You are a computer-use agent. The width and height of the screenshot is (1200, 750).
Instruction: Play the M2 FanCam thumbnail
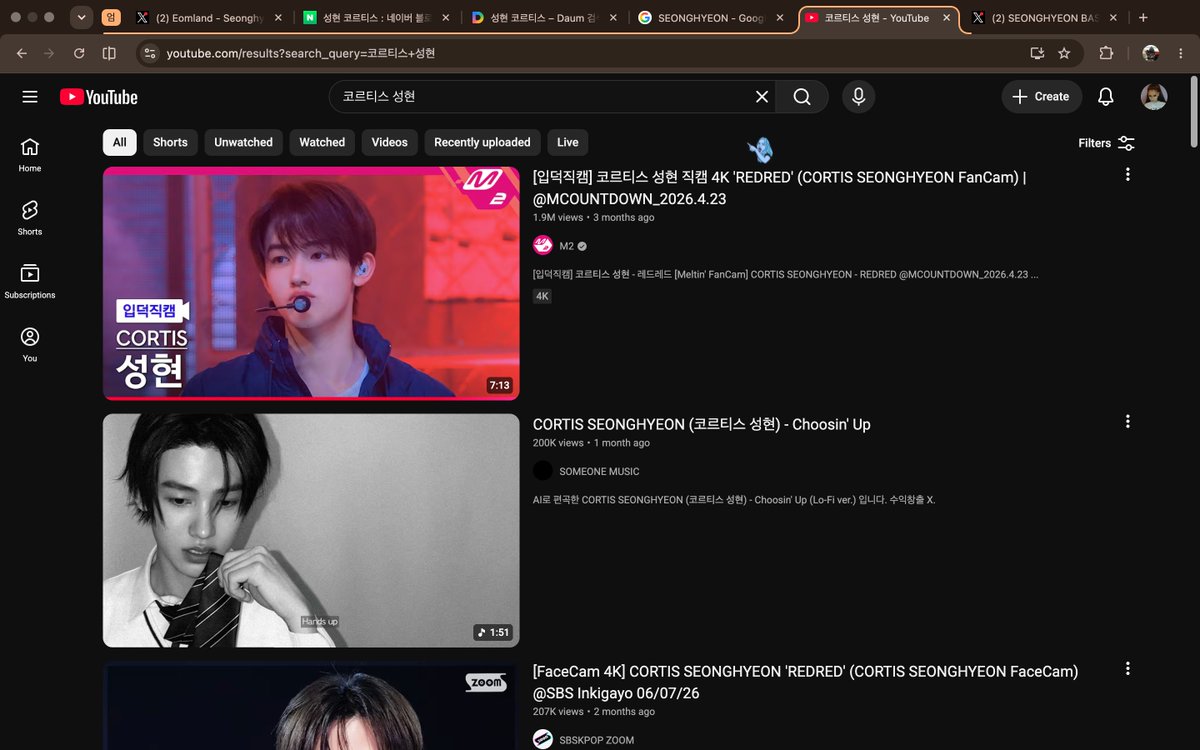coord(311,283)
